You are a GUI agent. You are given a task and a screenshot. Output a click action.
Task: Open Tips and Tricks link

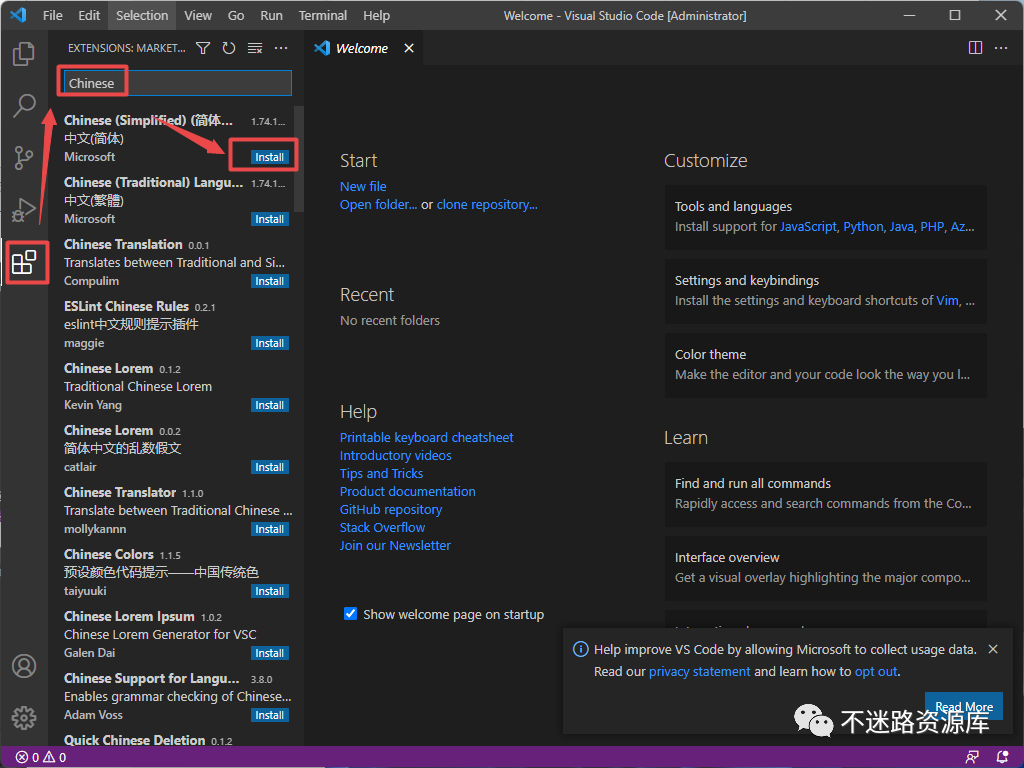381,473
